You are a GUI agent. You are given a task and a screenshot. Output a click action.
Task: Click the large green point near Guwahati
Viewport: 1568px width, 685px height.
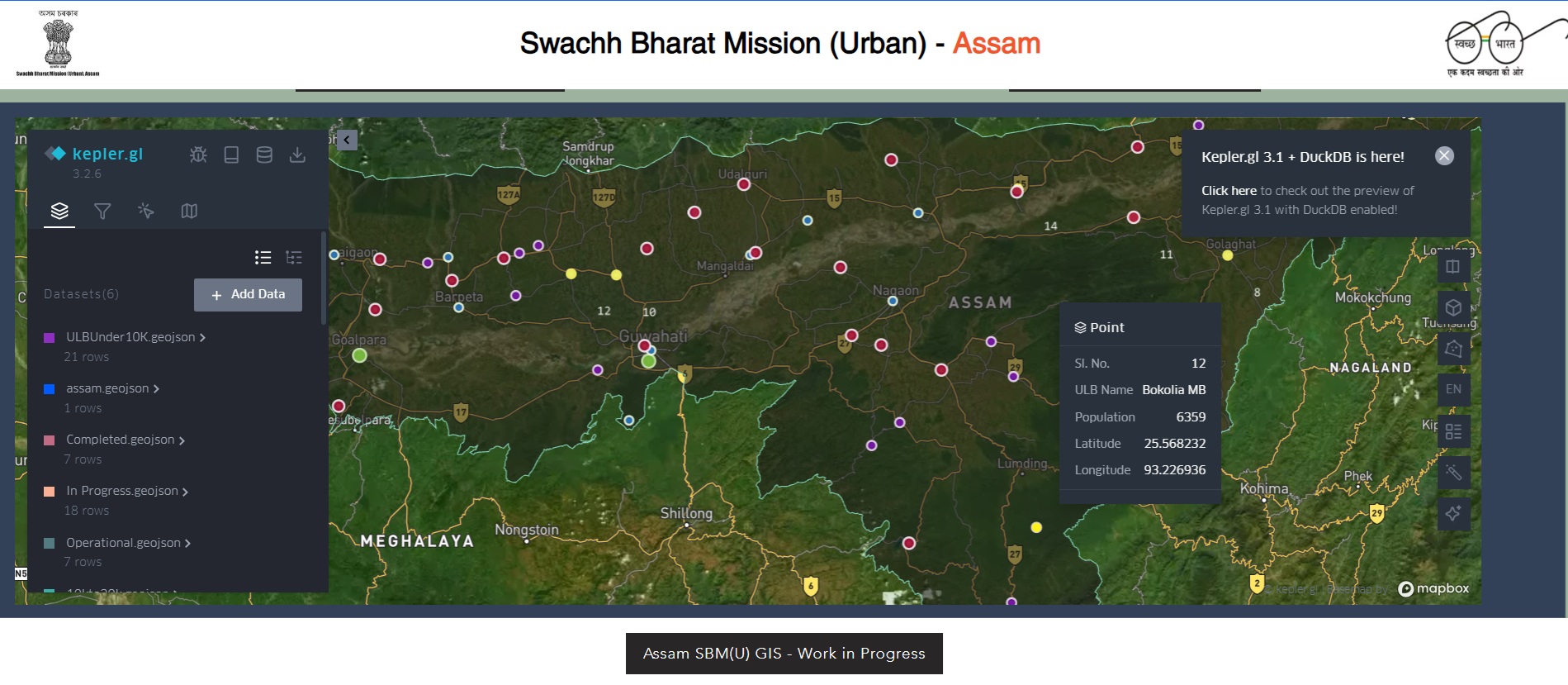click(649, 361)
